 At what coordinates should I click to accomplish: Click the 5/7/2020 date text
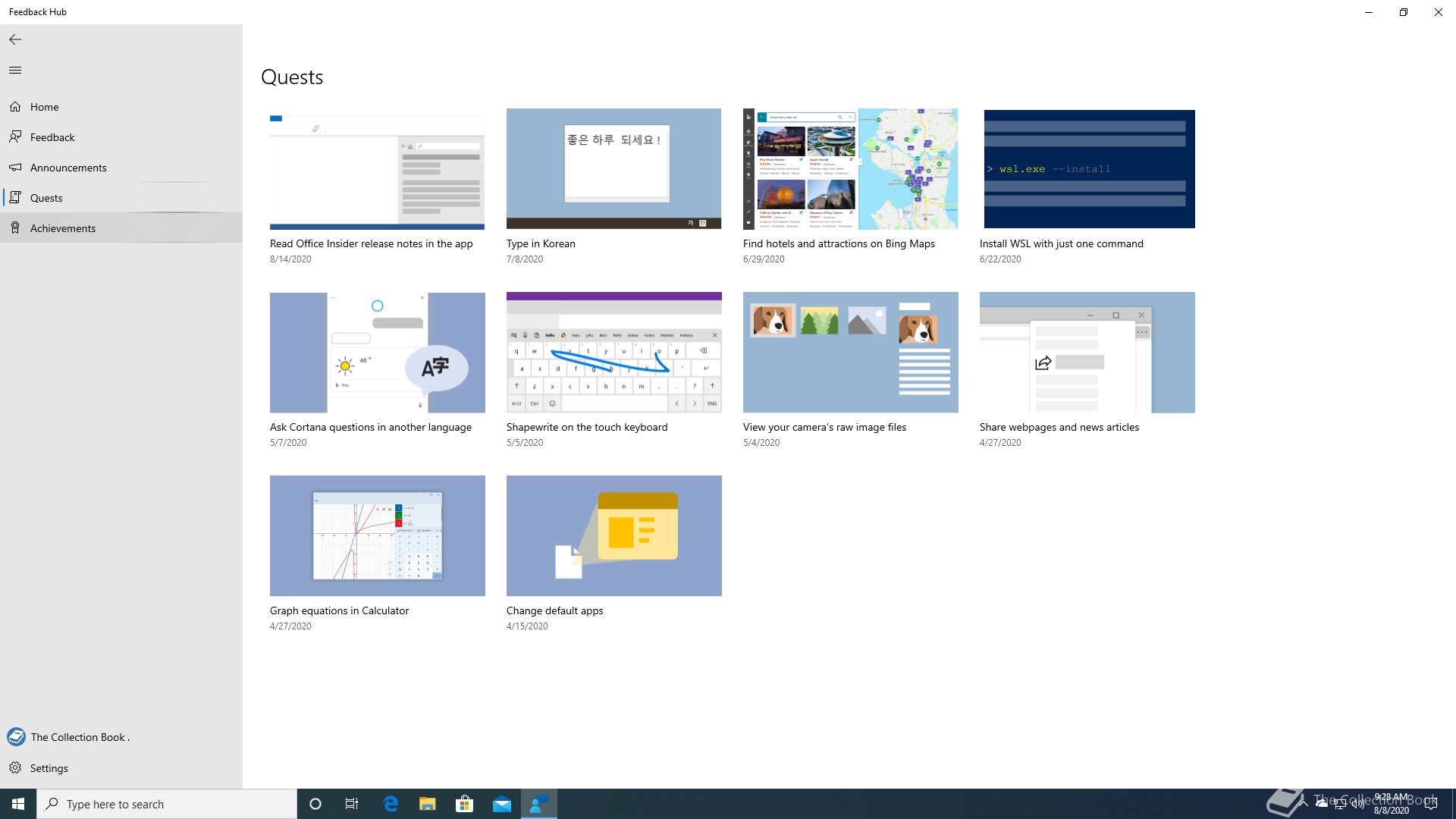click(288, 443)
